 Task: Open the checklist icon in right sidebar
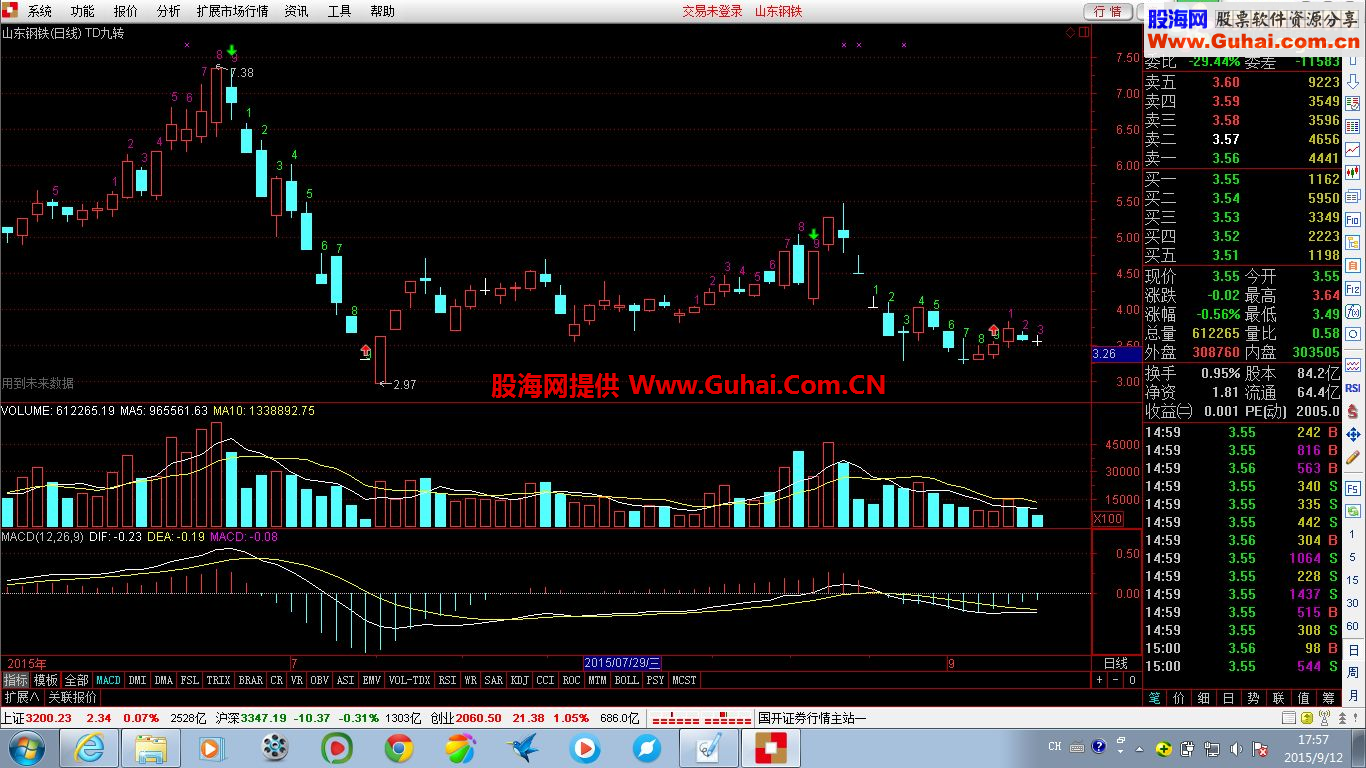coord(1352,103)
